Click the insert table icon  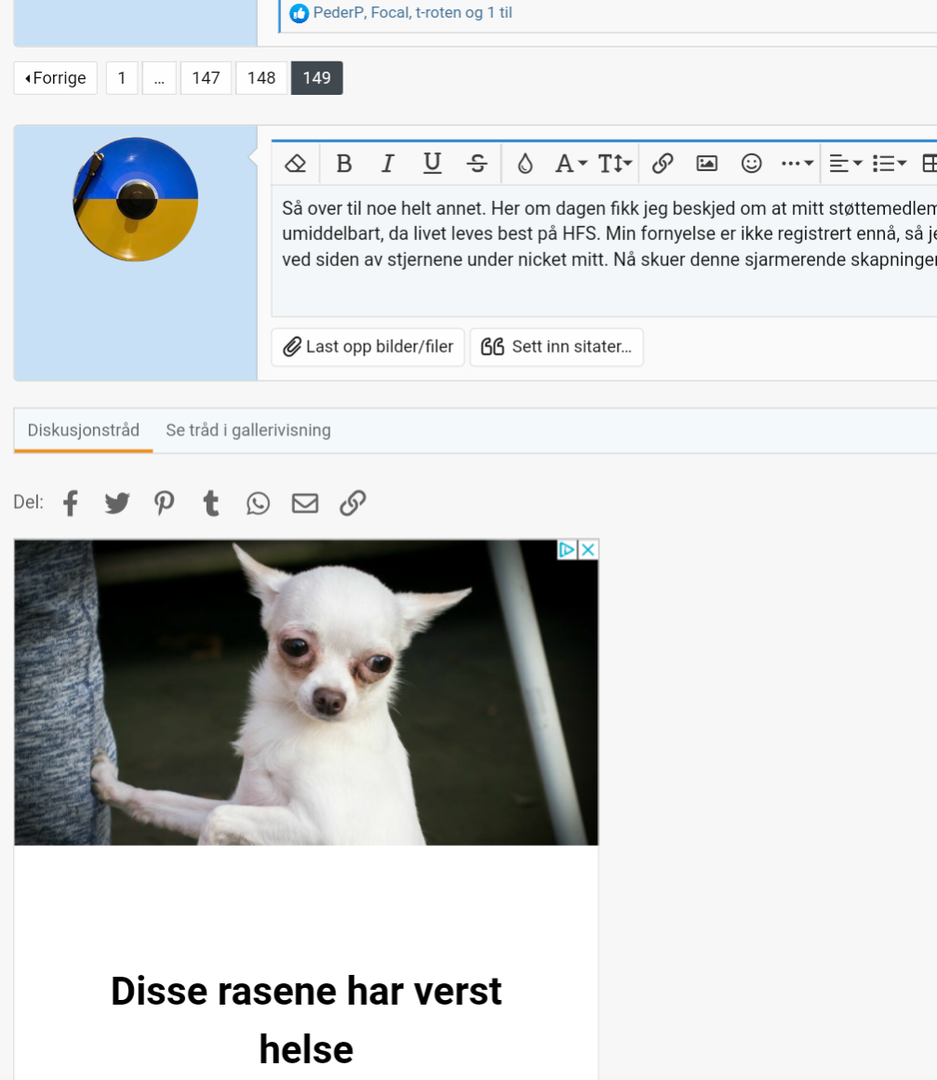coord(929,163)
